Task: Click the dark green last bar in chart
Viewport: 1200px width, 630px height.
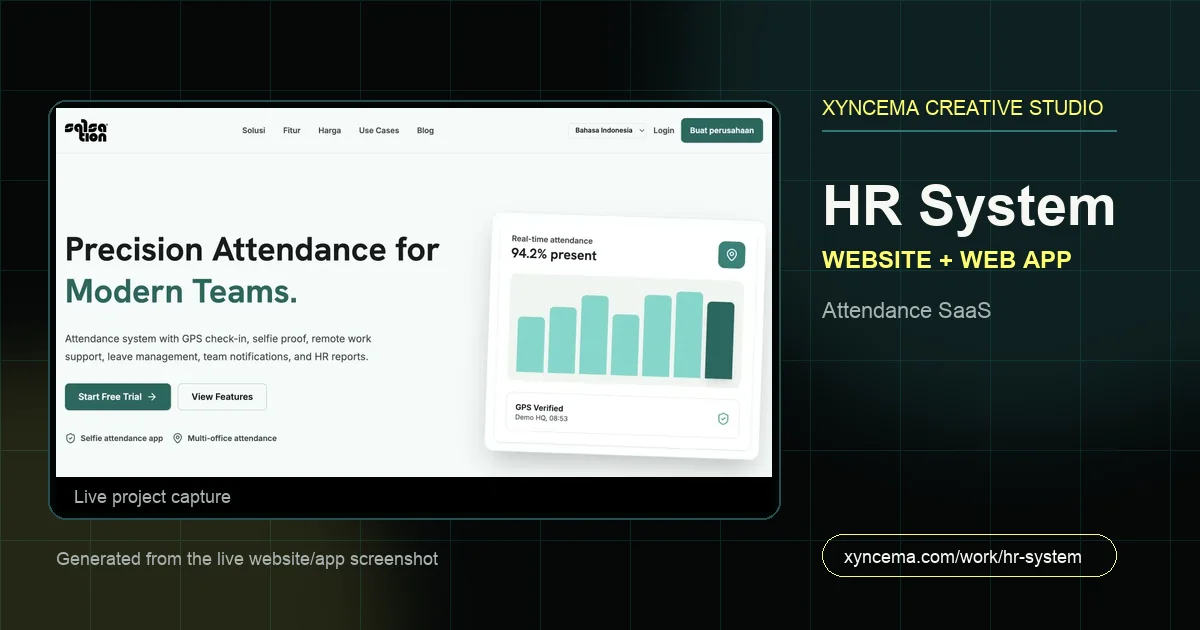Action: pos(719,340)
